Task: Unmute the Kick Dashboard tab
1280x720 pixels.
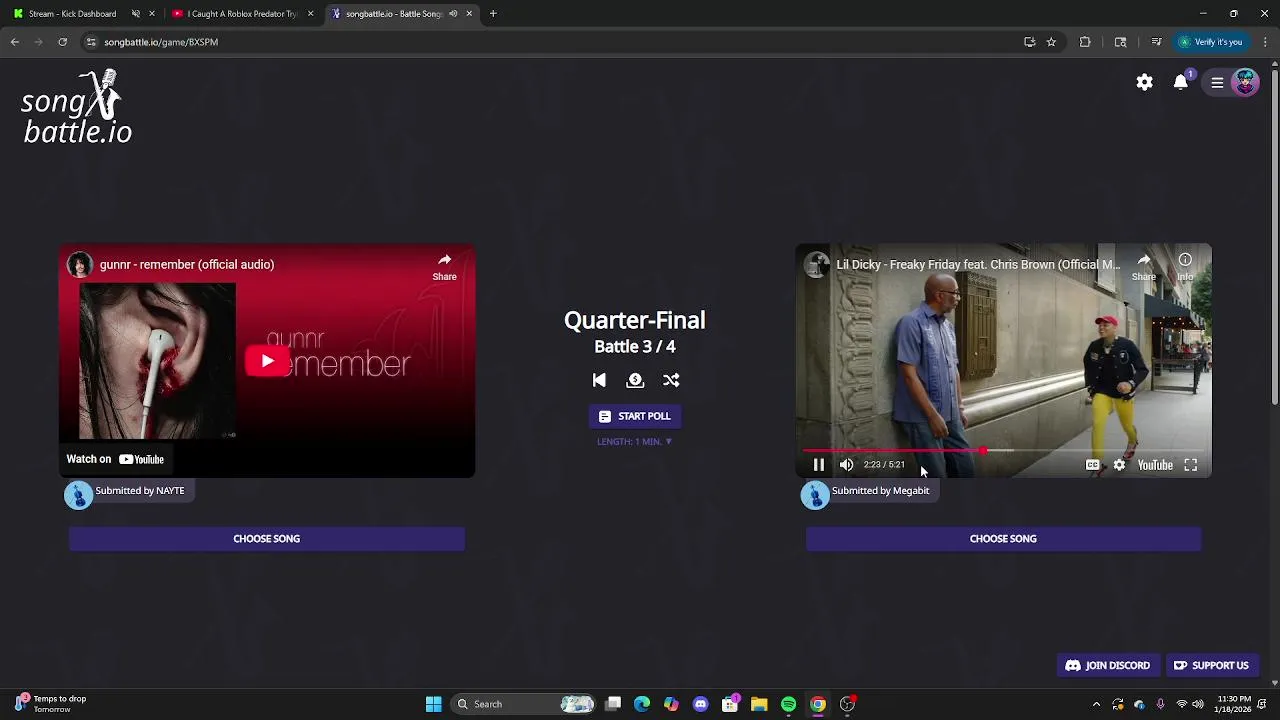Action: point(136,14)
